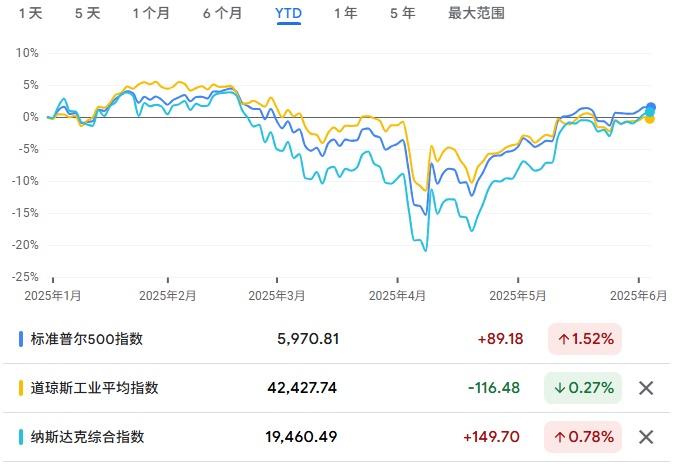The height and width of the screenshot is (468, 684).
Task: Remove 纳斯达克综合指数 with its X icon
Action: coord(646,437)
